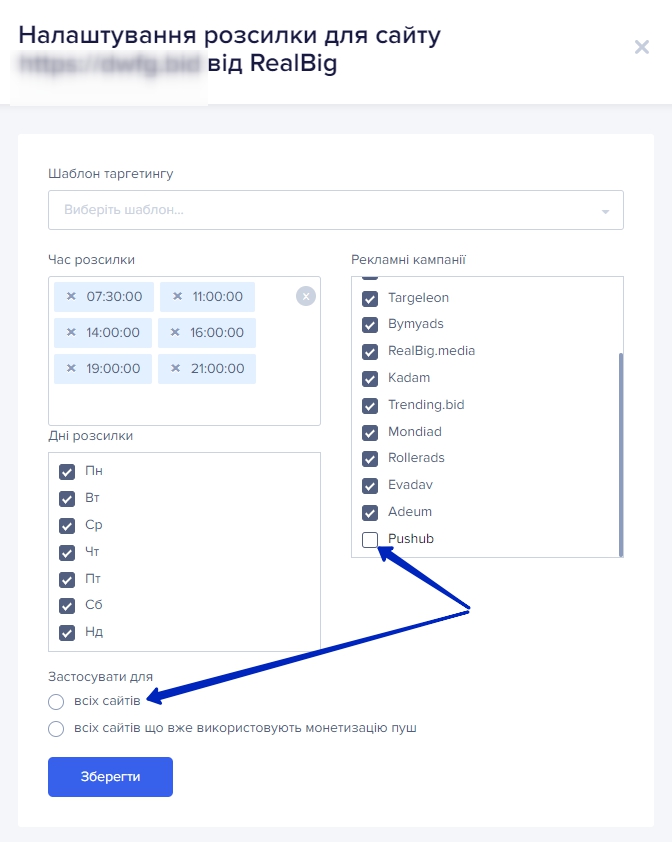Click the 'Рекламні кампанії' label

408,260
